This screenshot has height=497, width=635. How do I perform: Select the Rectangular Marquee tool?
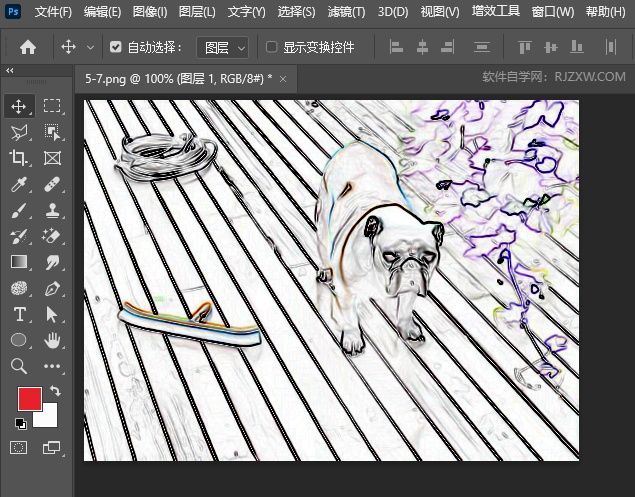click(x=52, y=106)
